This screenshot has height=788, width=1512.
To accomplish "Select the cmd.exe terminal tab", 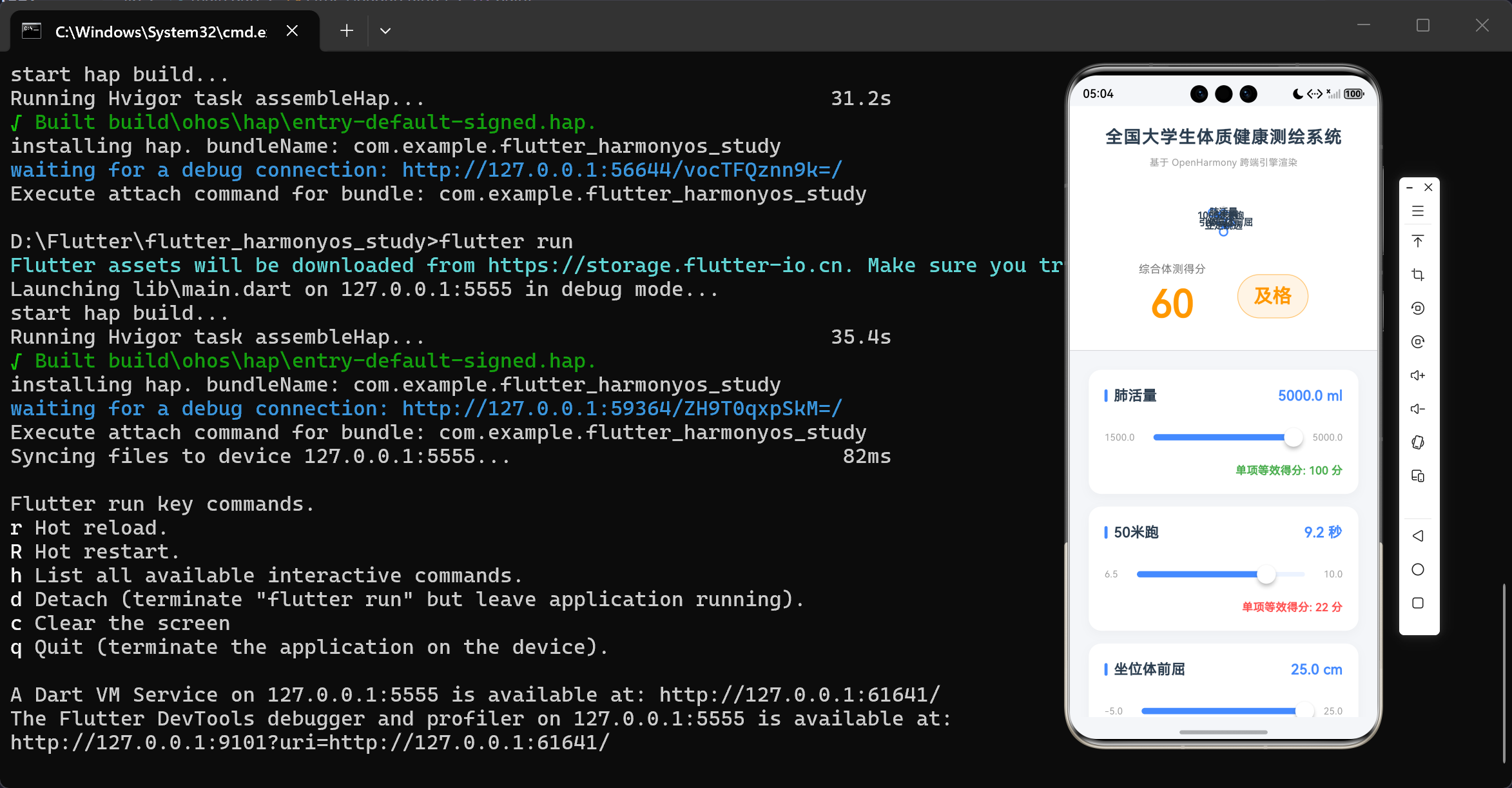I will (160, 32).
